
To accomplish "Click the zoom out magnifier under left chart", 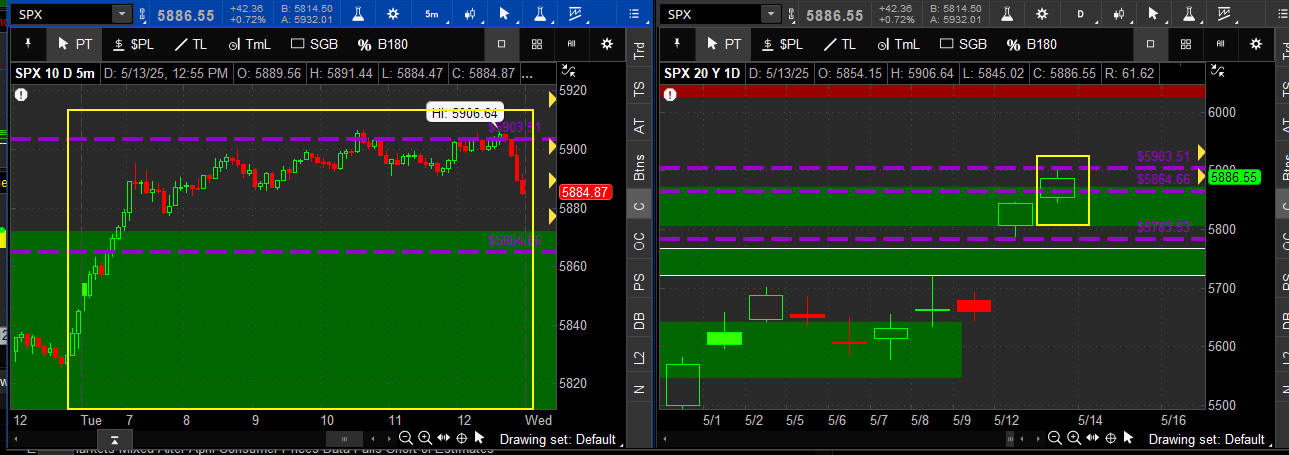I will click(406, 438).
